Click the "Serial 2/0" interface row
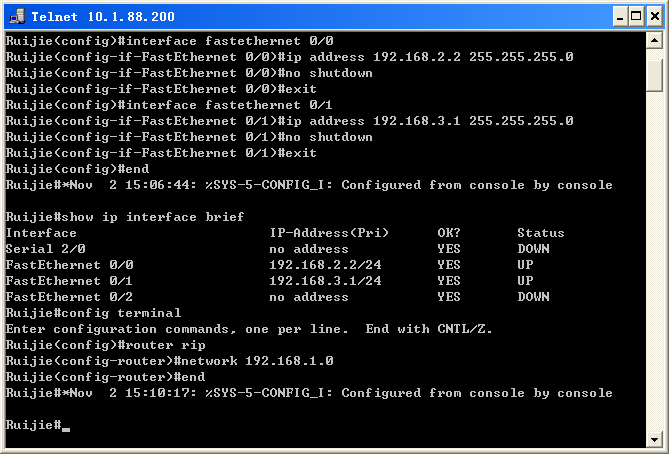 point(45,249)
